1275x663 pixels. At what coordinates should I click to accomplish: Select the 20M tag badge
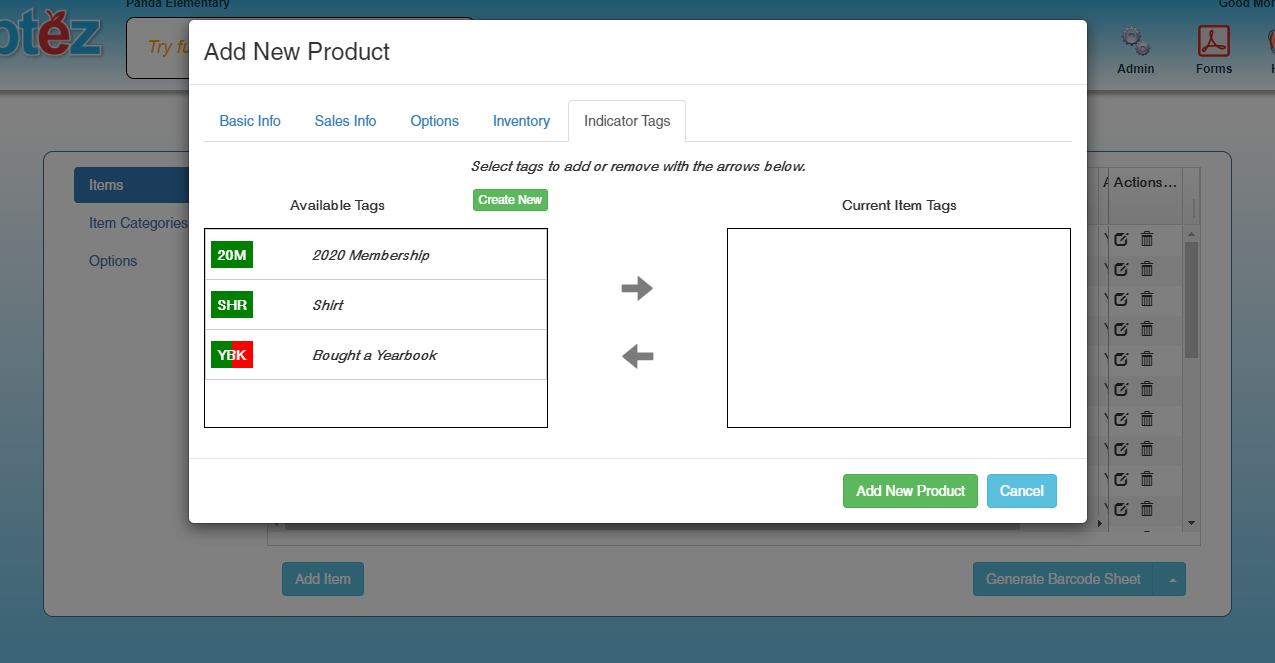click(x=232, y=255)
